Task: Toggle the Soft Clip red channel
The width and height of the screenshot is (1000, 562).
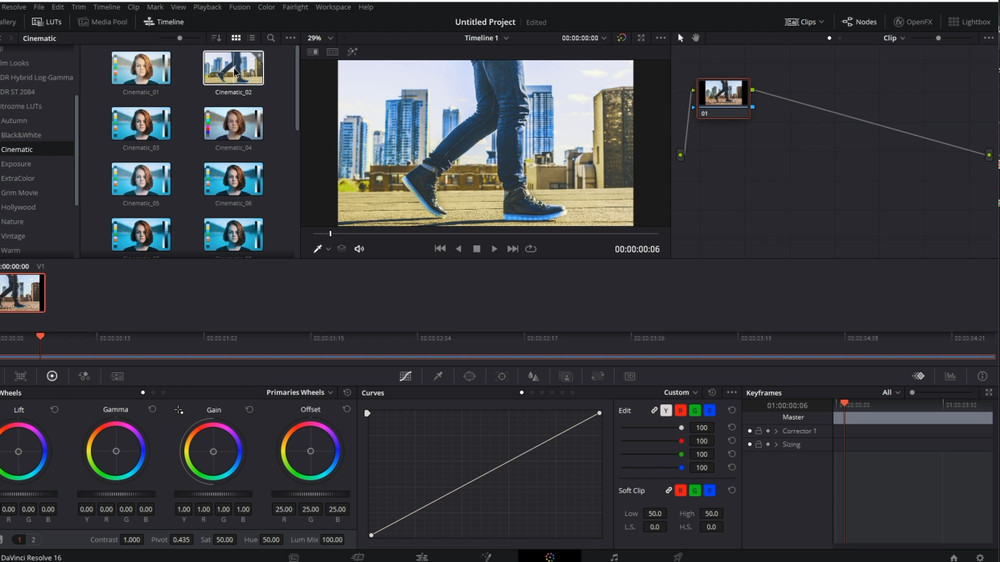Action: 680,491
